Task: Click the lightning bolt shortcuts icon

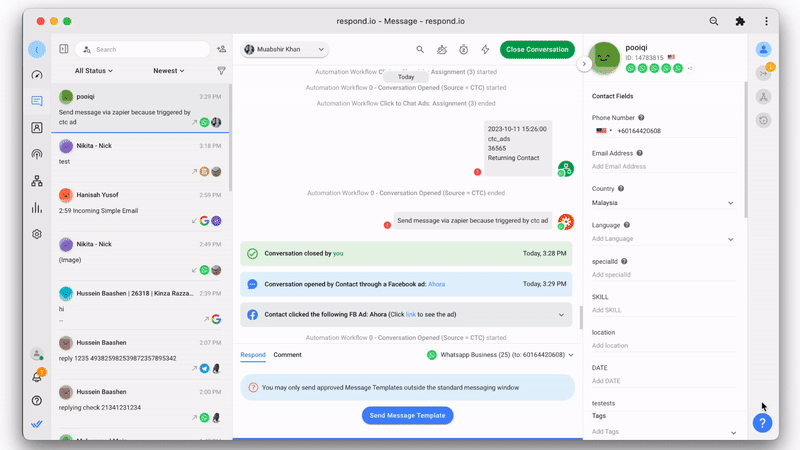Action: (485, 49)
